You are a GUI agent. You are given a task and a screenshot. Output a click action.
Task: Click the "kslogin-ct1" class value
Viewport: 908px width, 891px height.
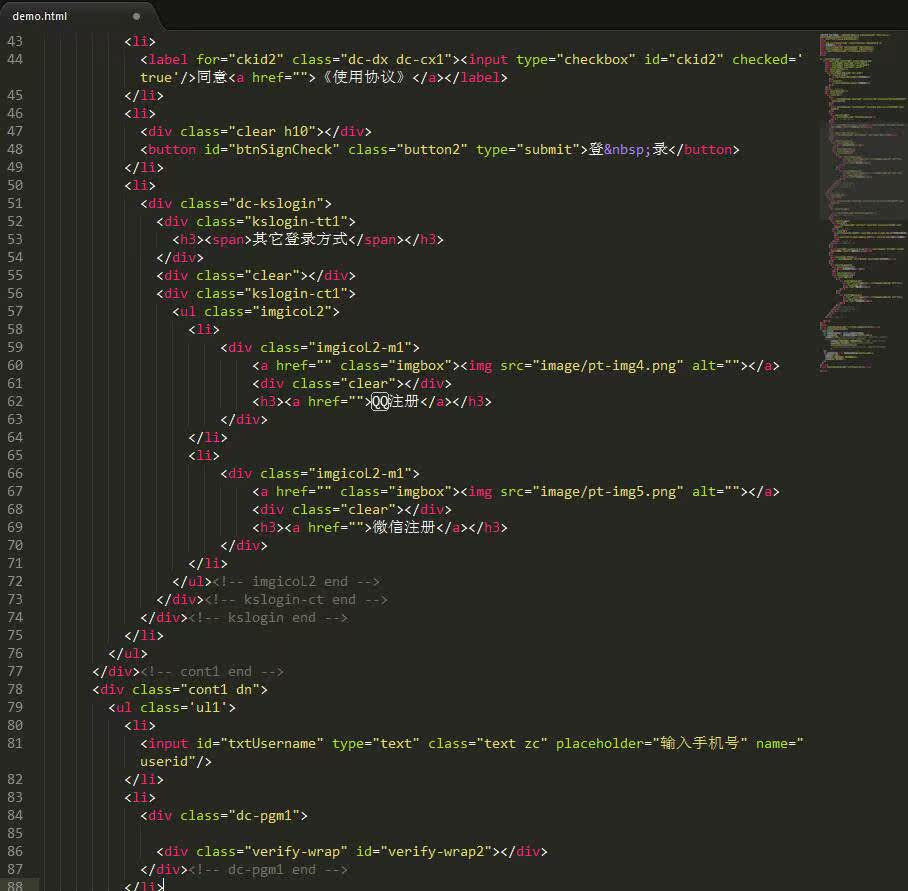tap(296, 294)
